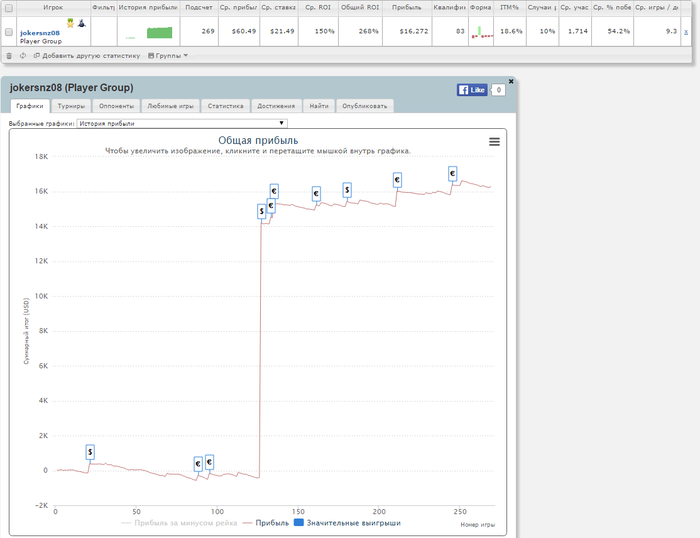
Task: Sort by the Форма column header
Action: 481,8
